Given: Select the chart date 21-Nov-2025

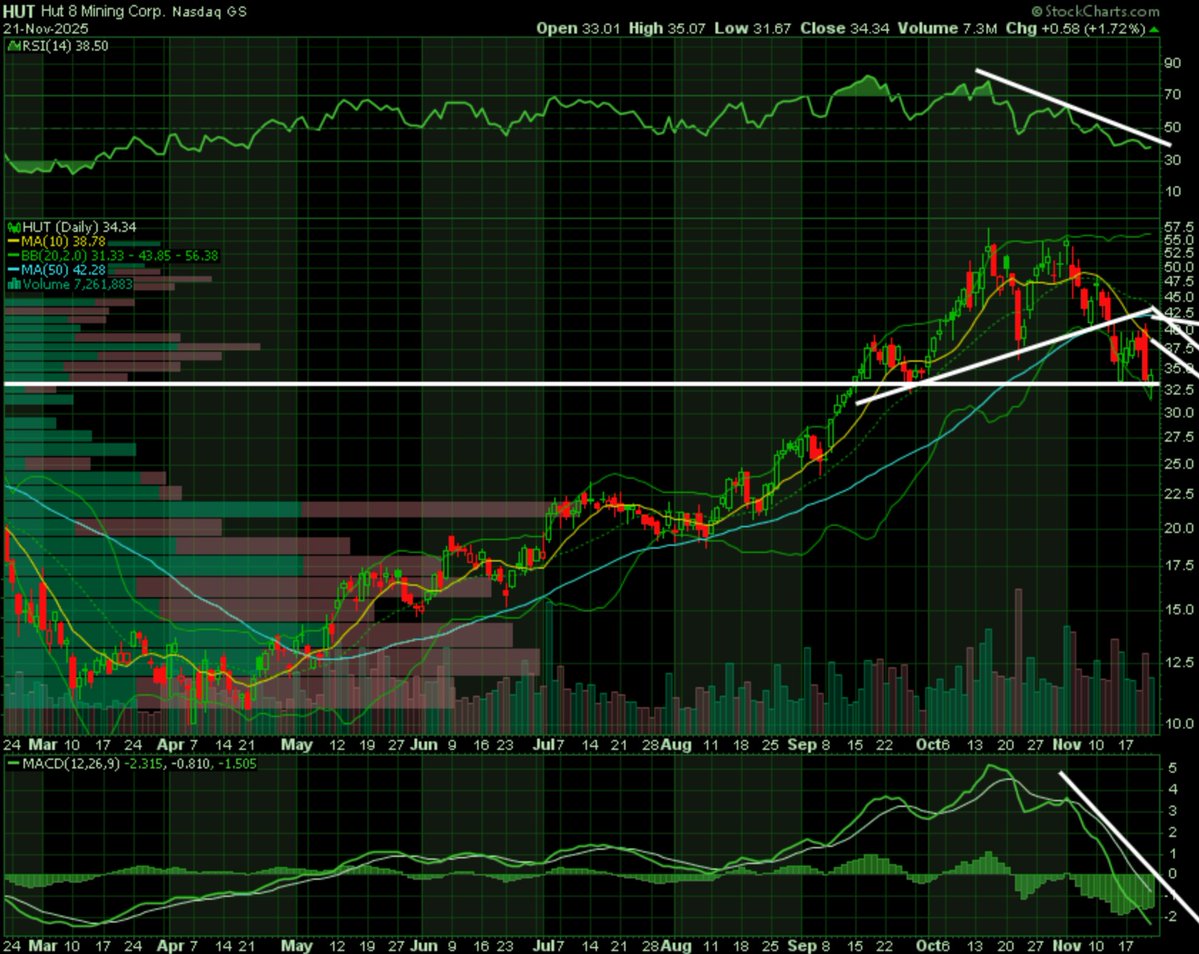Looking at the screenshot, I should click(x=45, y=29).
